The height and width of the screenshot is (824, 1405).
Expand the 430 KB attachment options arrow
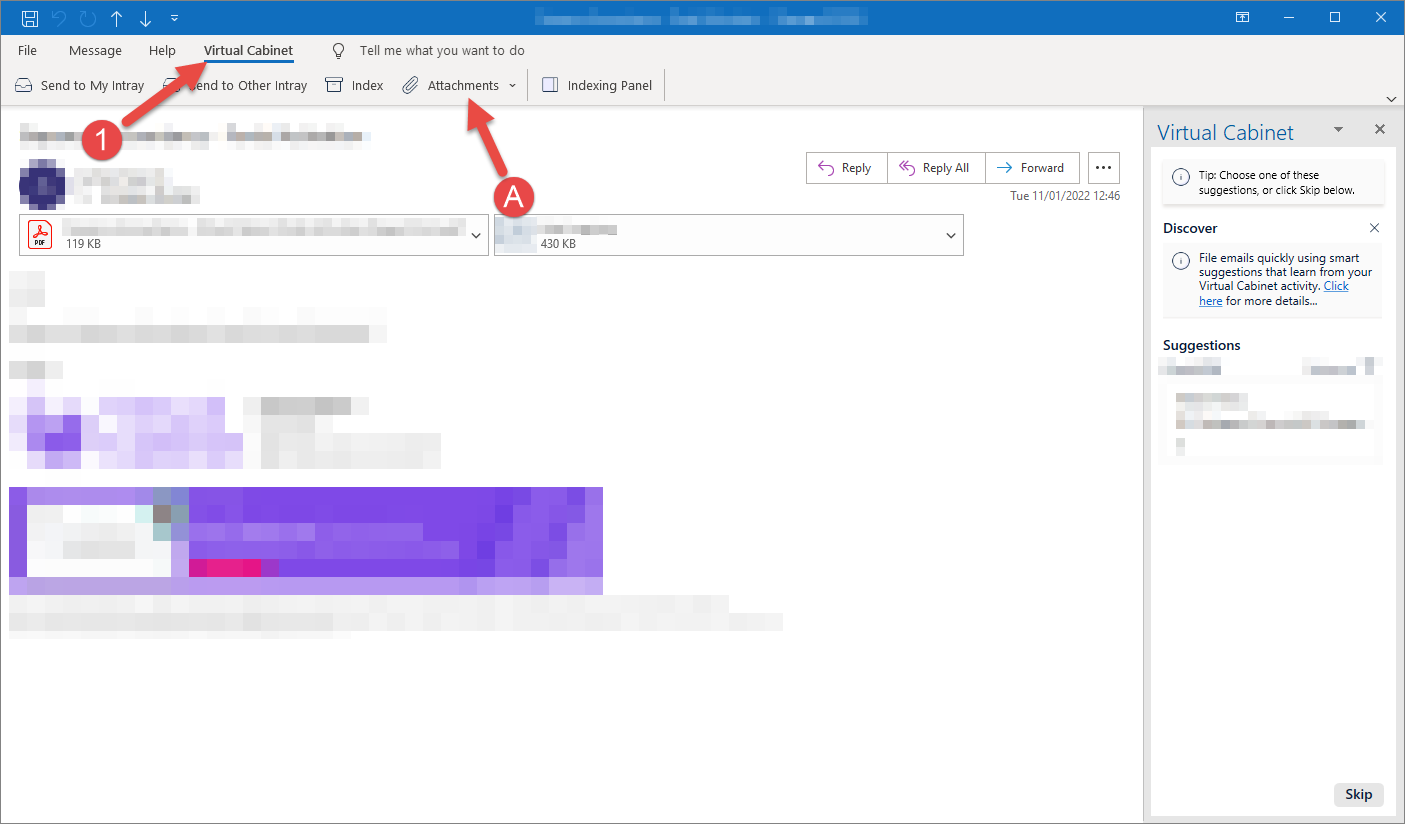pos(951,235)
